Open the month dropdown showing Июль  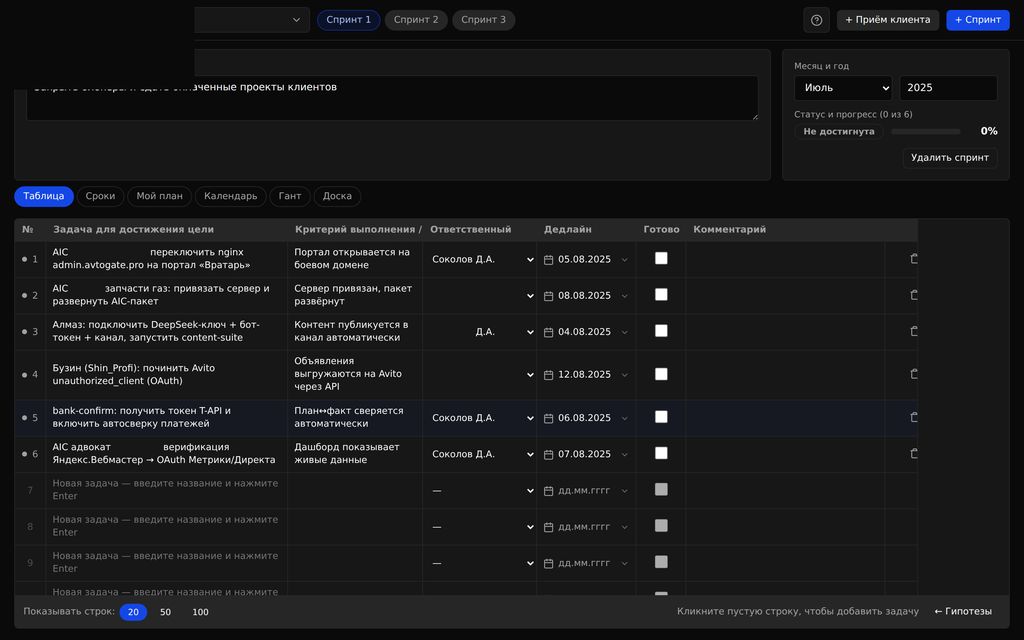point(843,88)
